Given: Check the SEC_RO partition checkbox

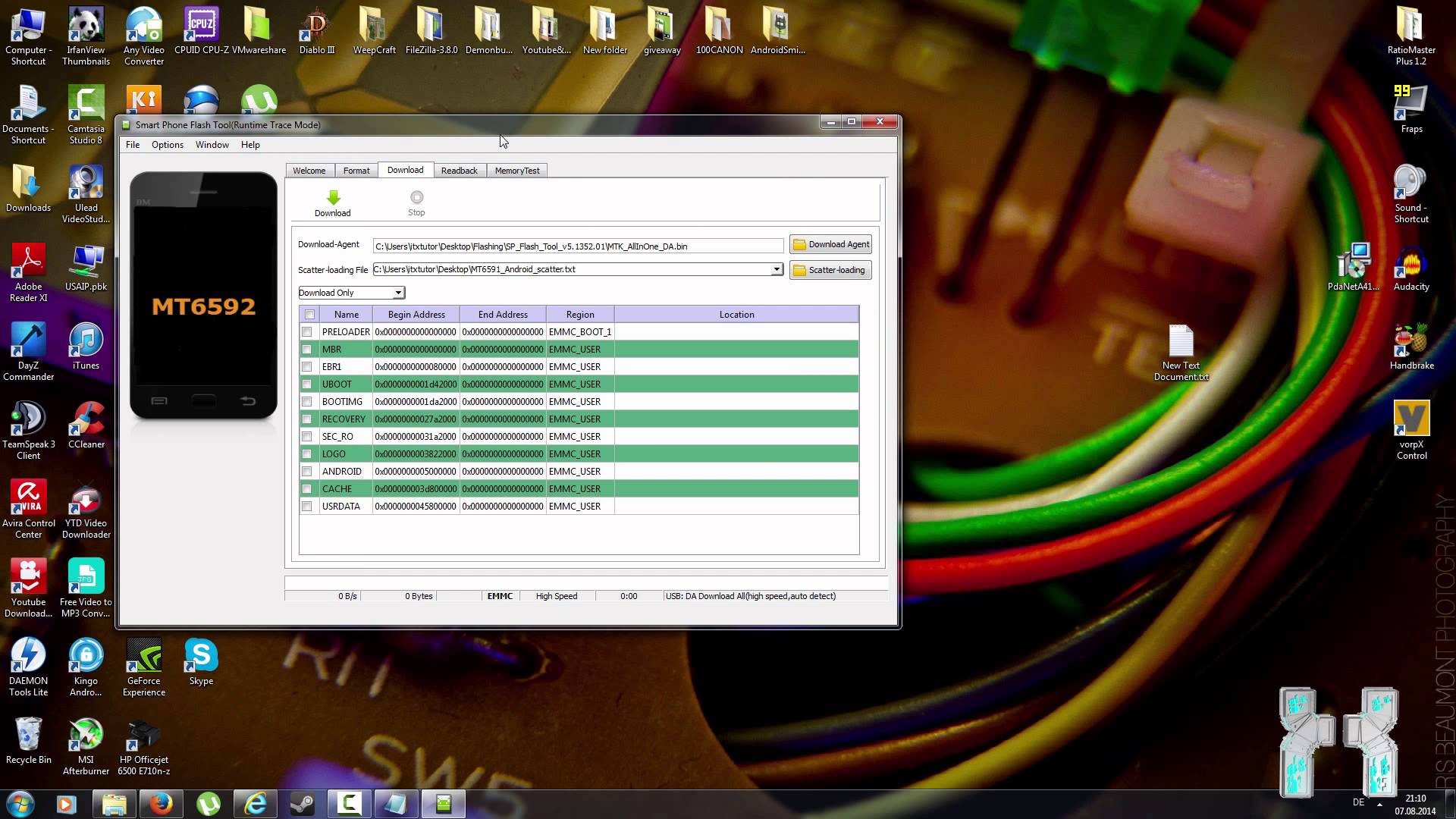Looking at the screenshot, I should 307,437.
